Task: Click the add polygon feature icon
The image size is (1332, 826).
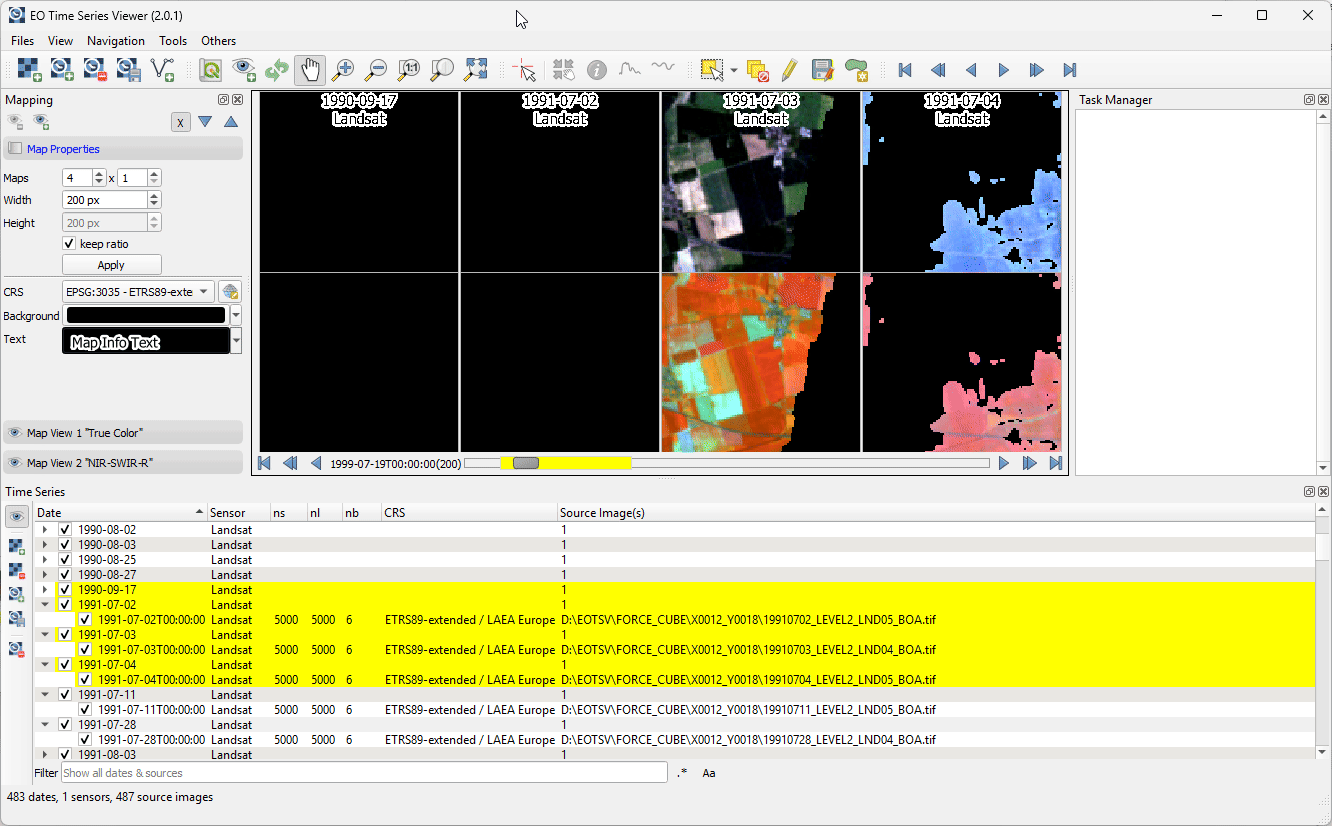Action: tap(856, 69)
